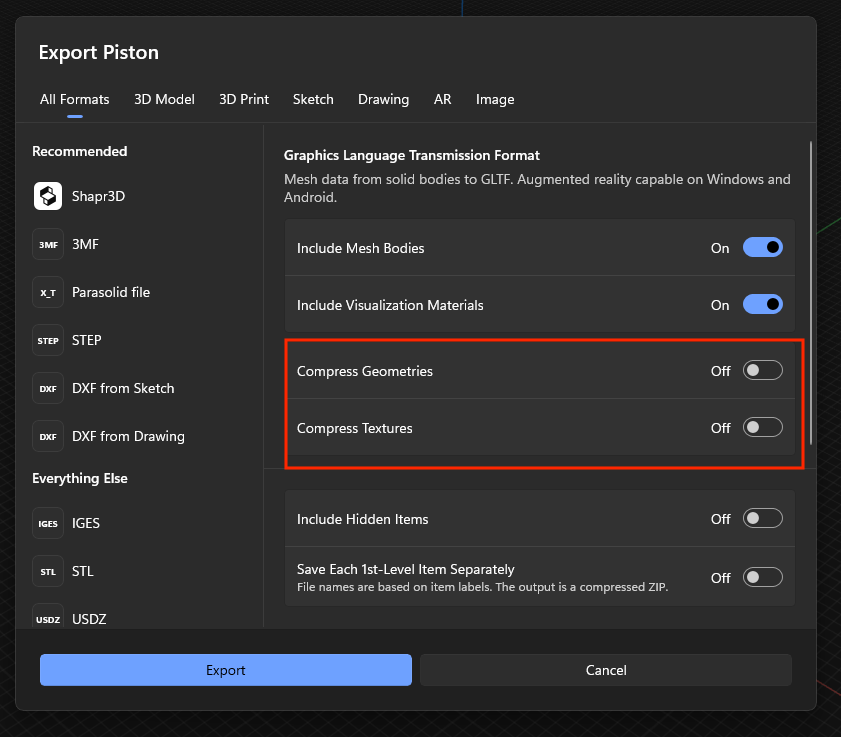The height and width of the screenshot is (737, 841).
Task: Click the "Export Piston" dialog title
Action: (x=99, y=53)
